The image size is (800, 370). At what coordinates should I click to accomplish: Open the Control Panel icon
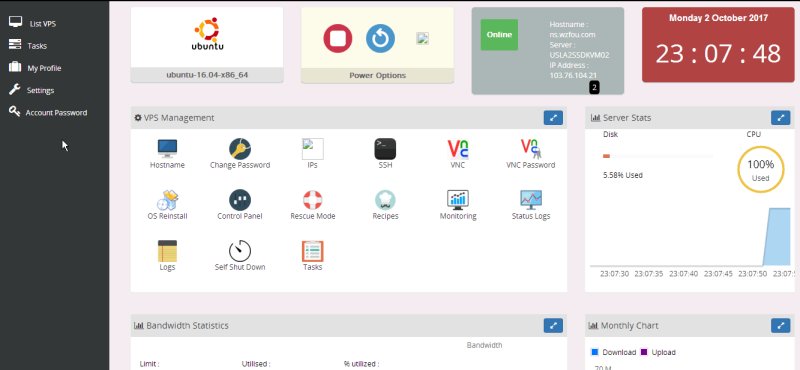[x=240, y=200]
